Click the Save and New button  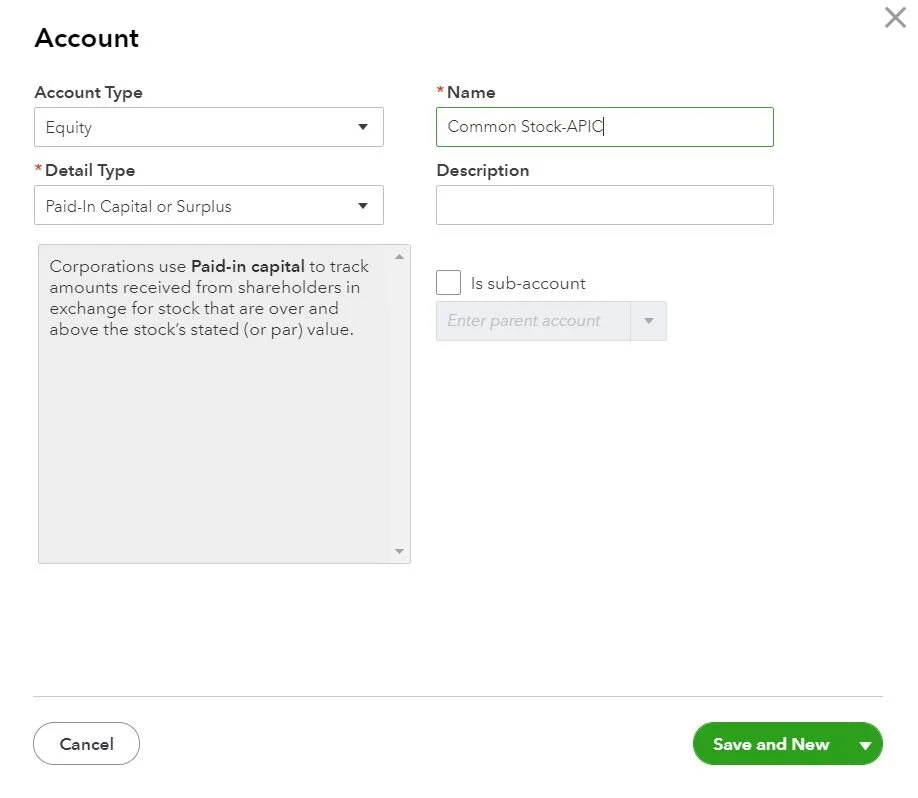click(770, 744)
